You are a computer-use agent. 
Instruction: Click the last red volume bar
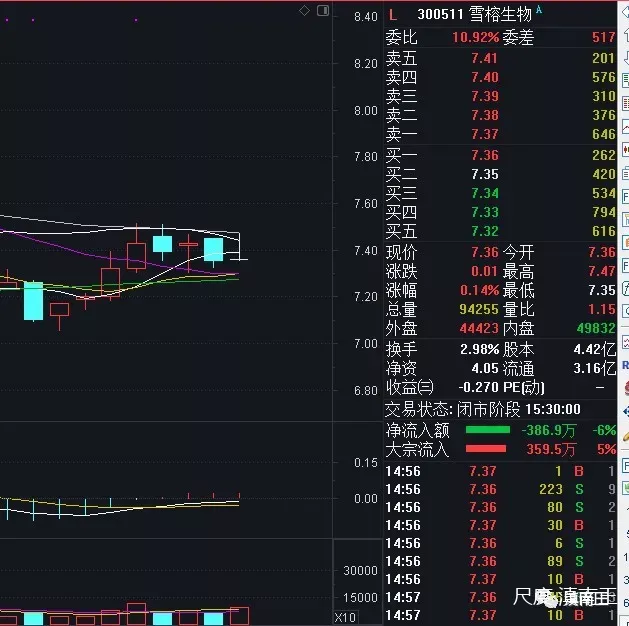(239, 617)
